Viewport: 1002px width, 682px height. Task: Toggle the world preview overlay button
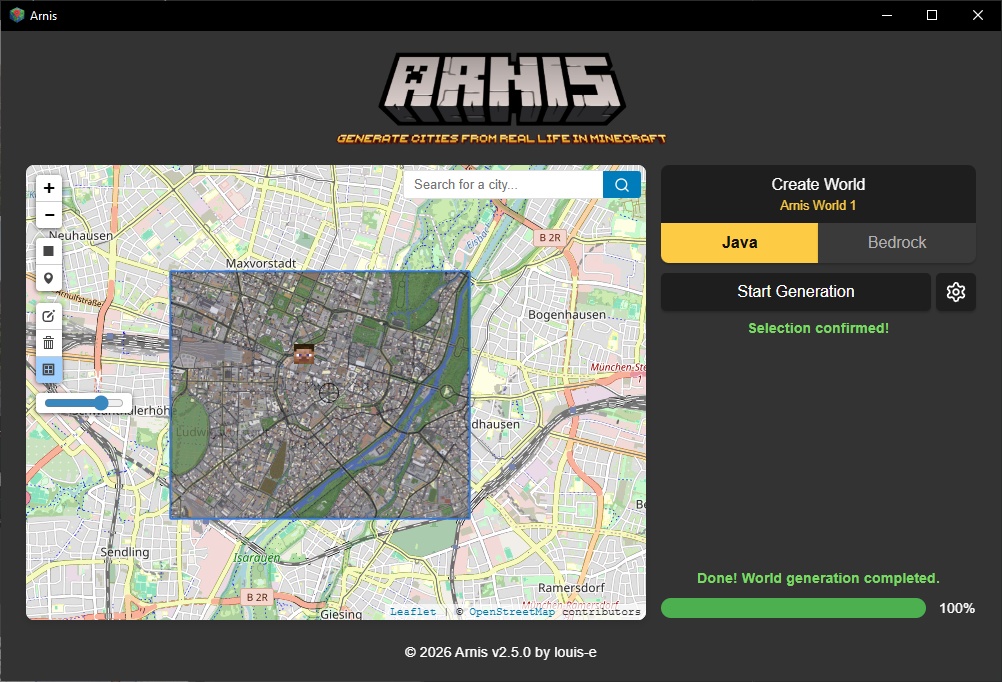coord(49,370)
